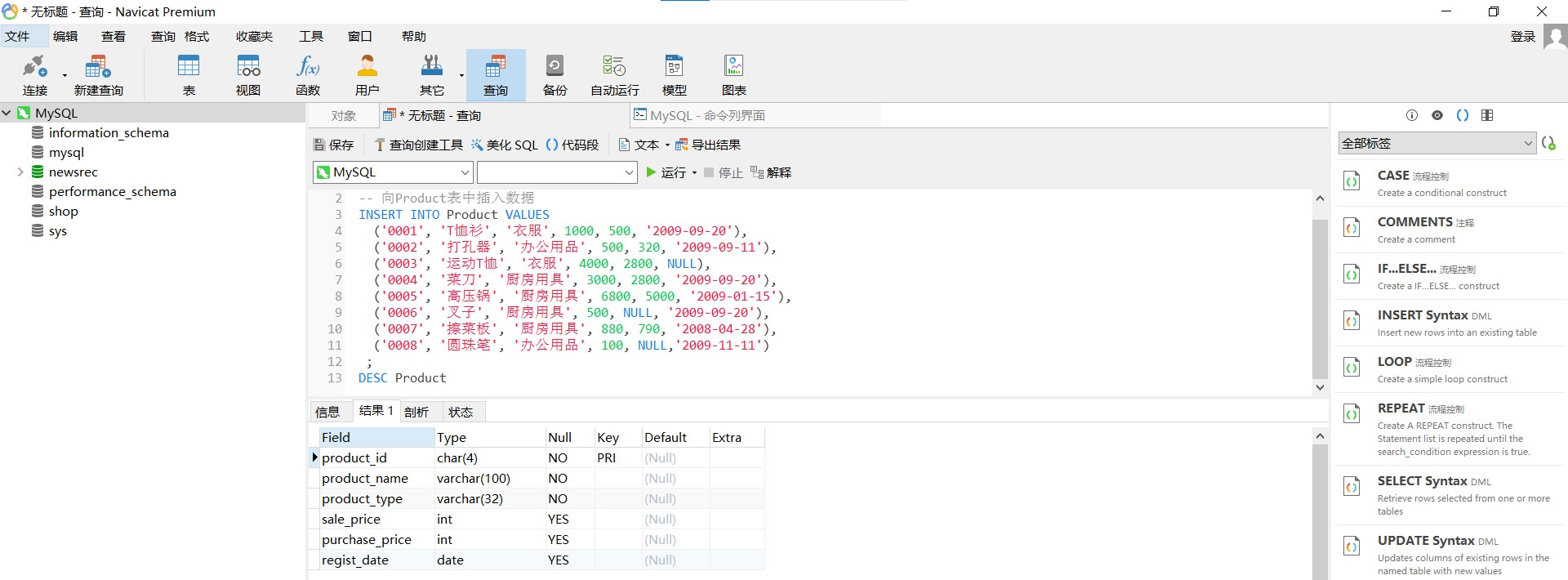Open the Backup (备份) toolbar icon

click(555, 75)
